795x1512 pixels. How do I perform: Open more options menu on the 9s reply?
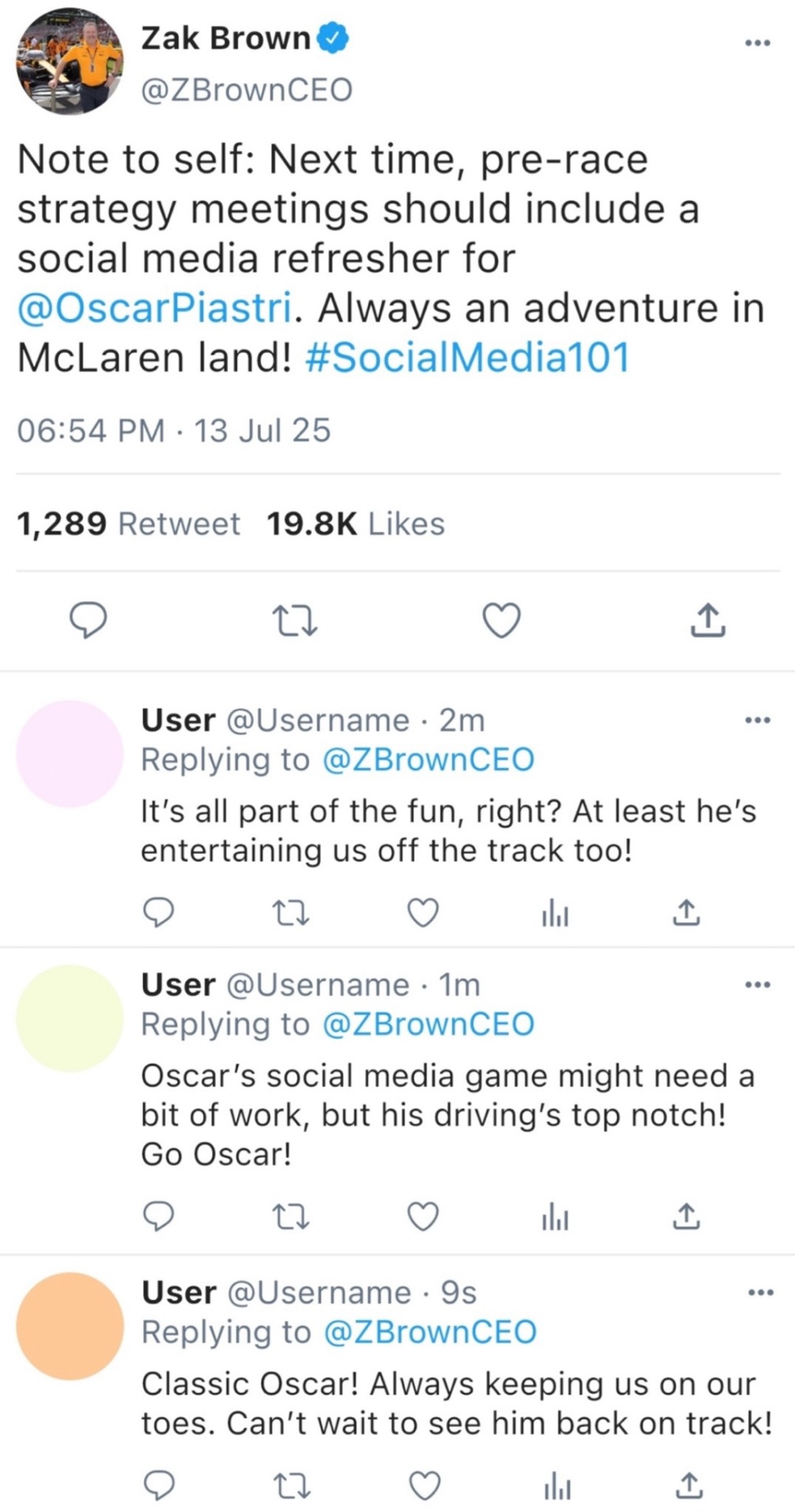point(760,1292)
